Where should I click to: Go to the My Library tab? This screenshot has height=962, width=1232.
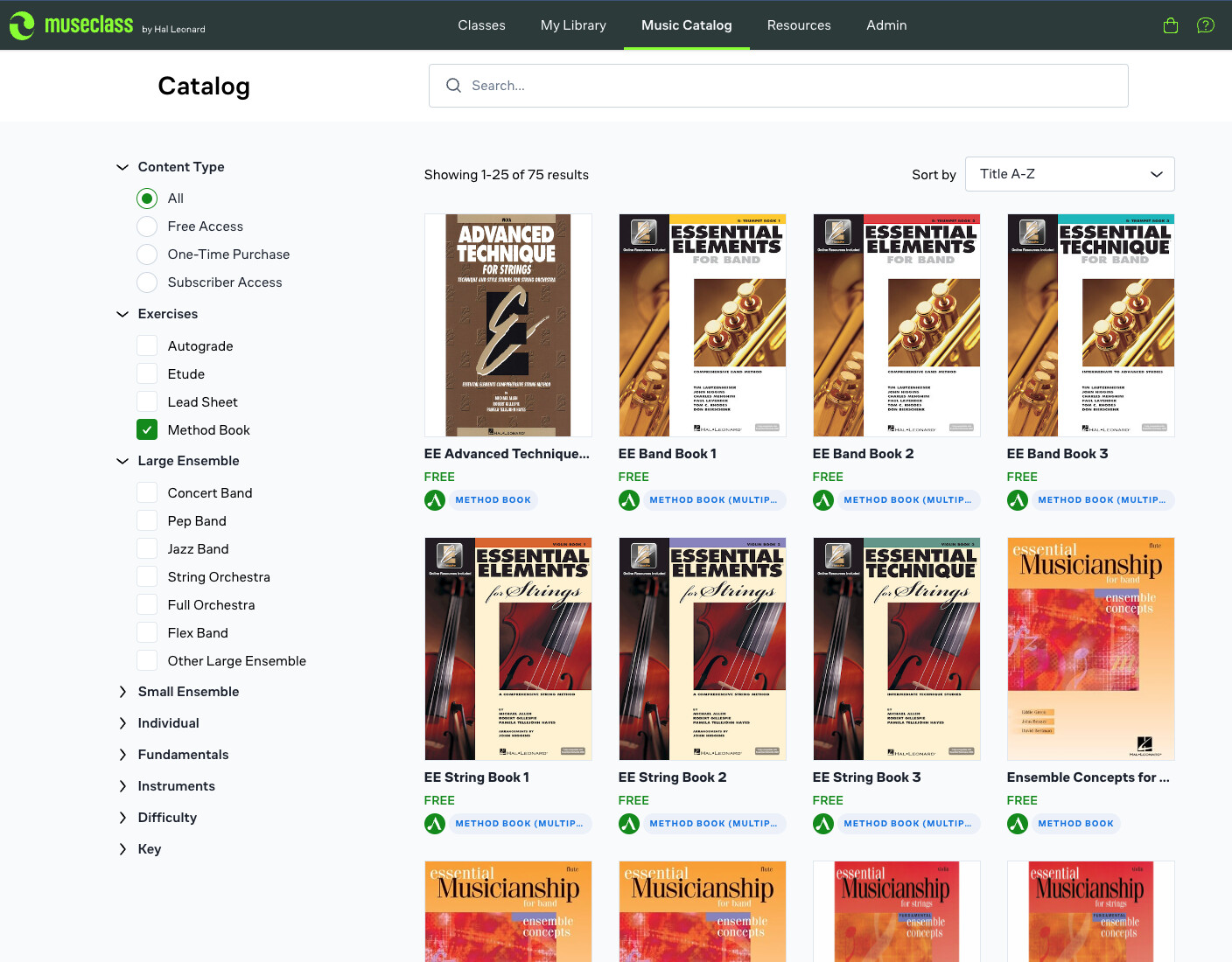[x=573, y=25]
